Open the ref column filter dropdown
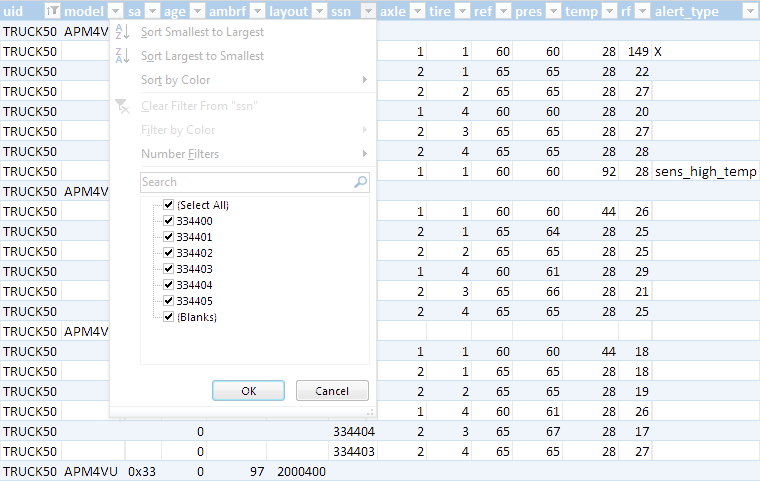 tap(504, 11)
